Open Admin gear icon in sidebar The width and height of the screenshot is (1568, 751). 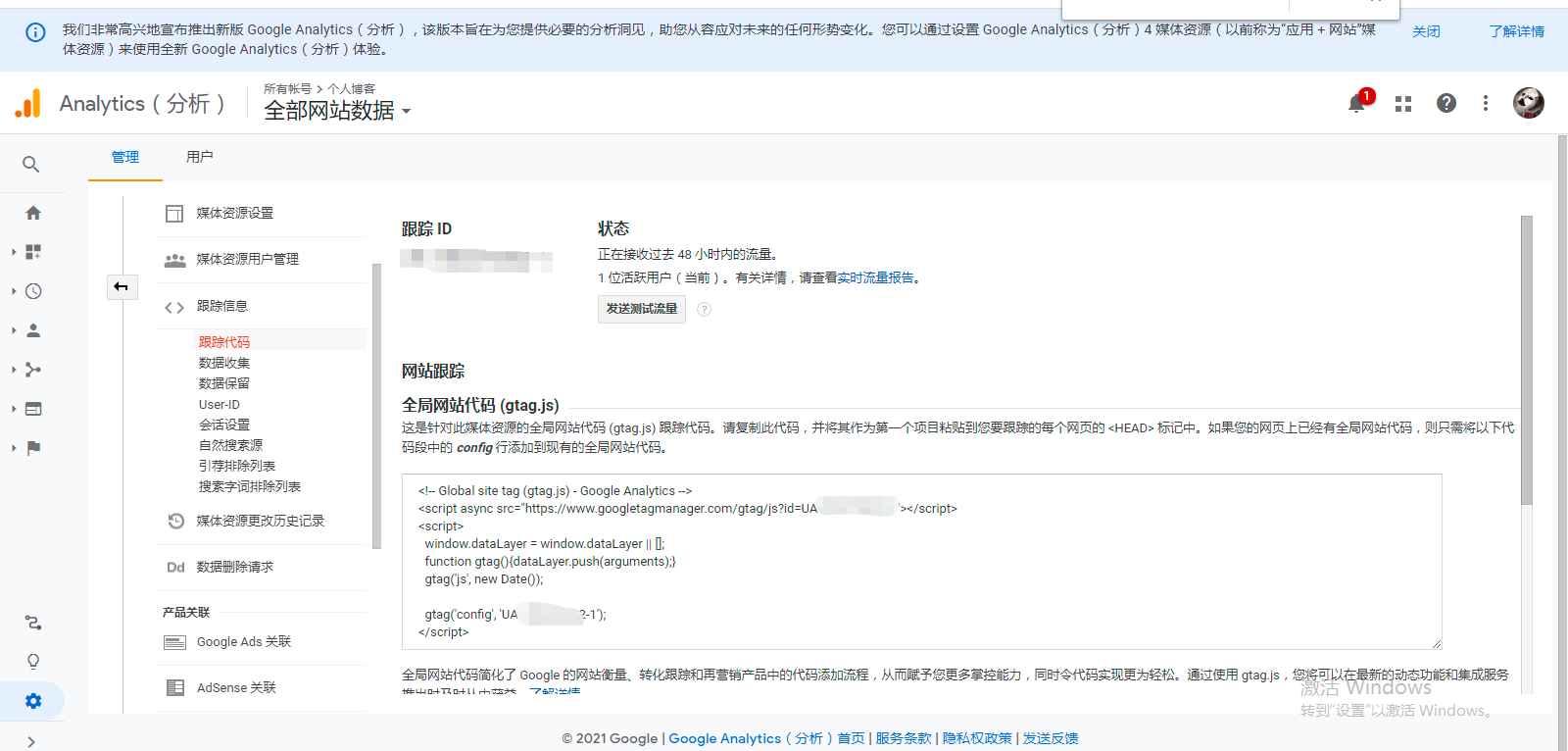tap(33, 701)
